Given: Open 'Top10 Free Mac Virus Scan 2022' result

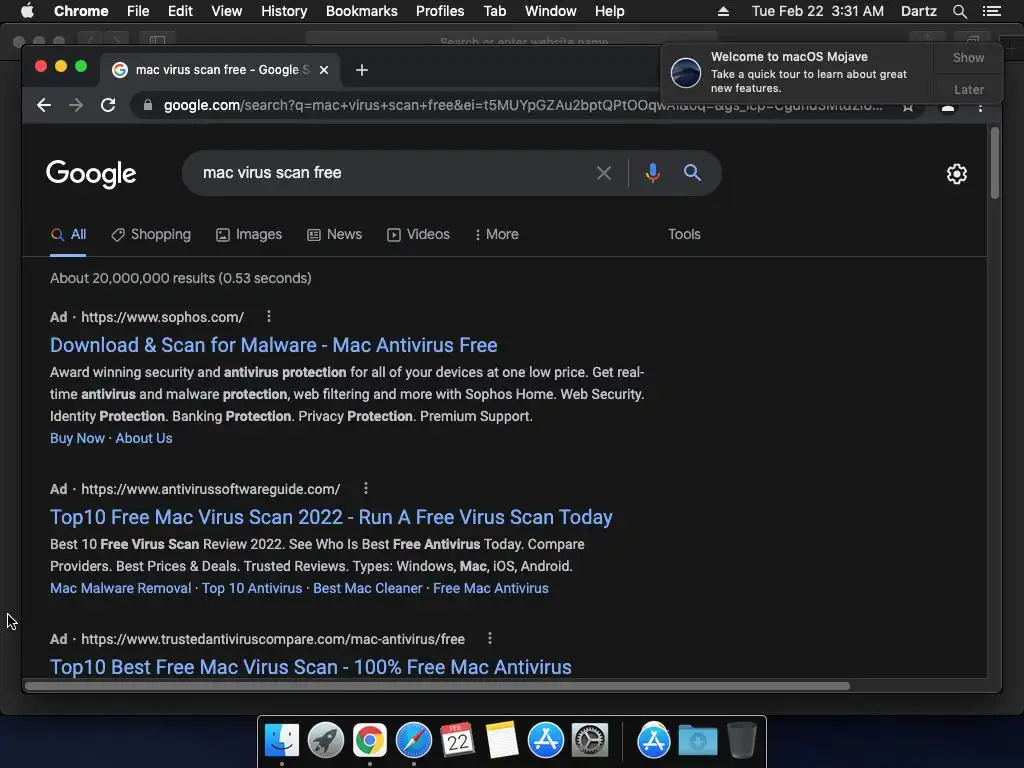Looking at the screenshot, I should pyautogui.click(x=331, y=517).
